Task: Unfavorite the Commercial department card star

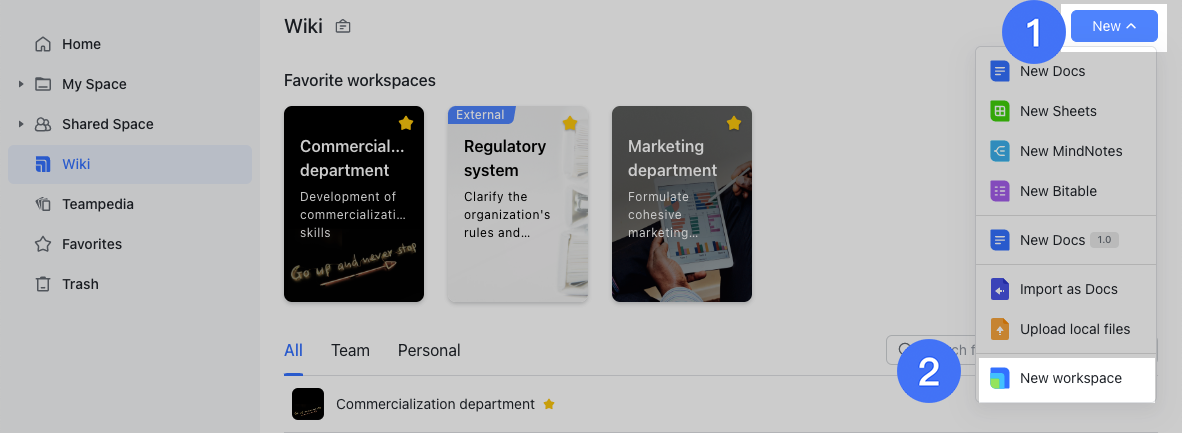Action: [x=406, y=123]
